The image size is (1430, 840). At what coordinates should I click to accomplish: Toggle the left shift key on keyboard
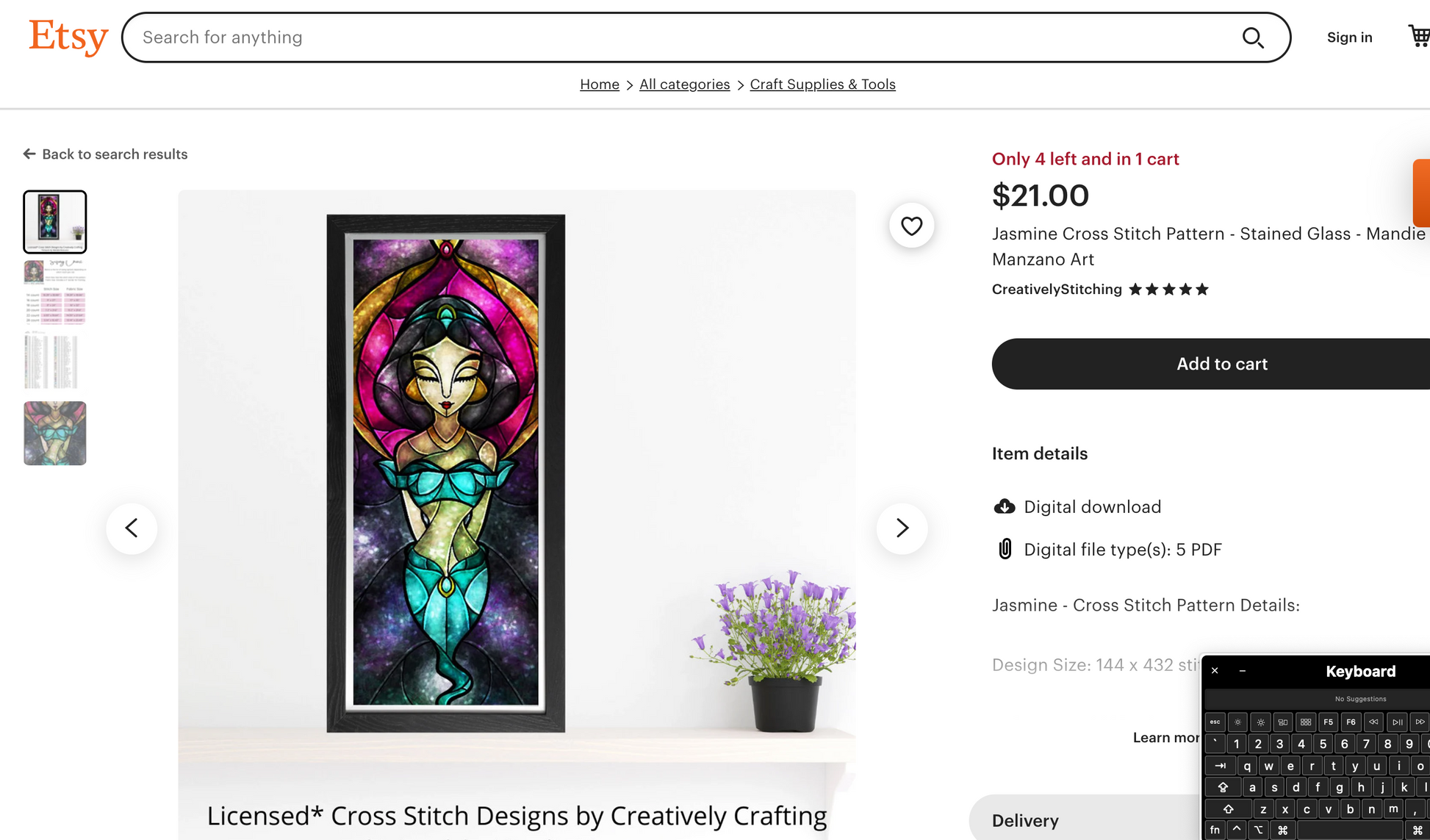1228,809
